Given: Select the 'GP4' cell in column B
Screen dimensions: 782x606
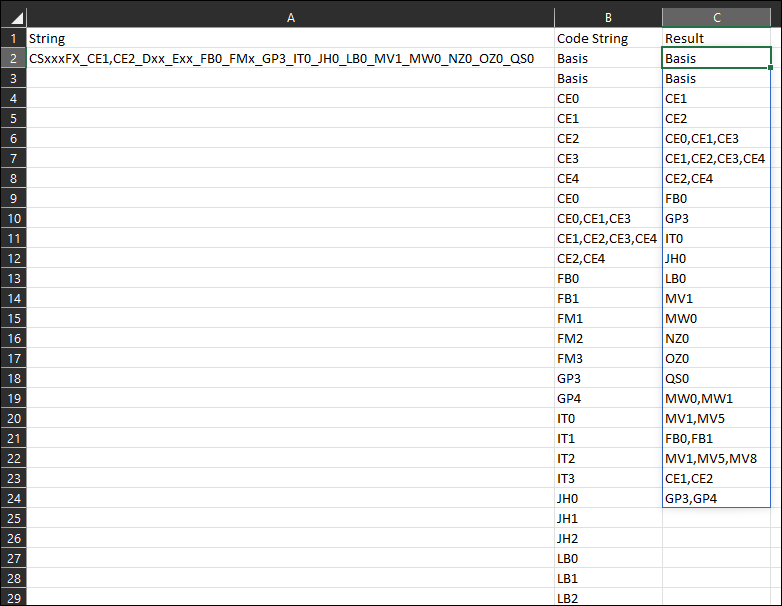Looking at the screenshot, I should (608, 399).
